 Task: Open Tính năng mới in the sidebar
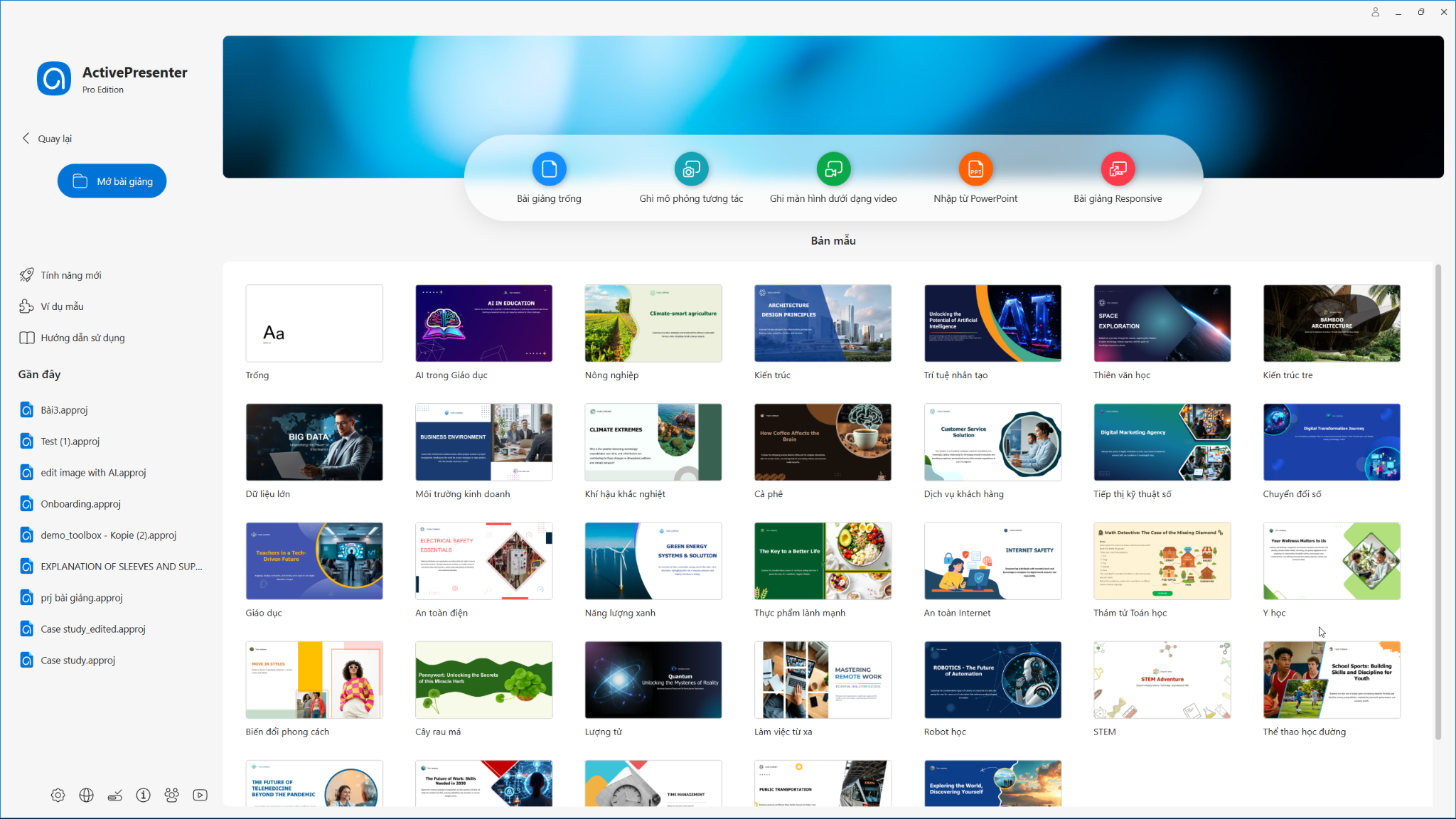tap(70, 274)
